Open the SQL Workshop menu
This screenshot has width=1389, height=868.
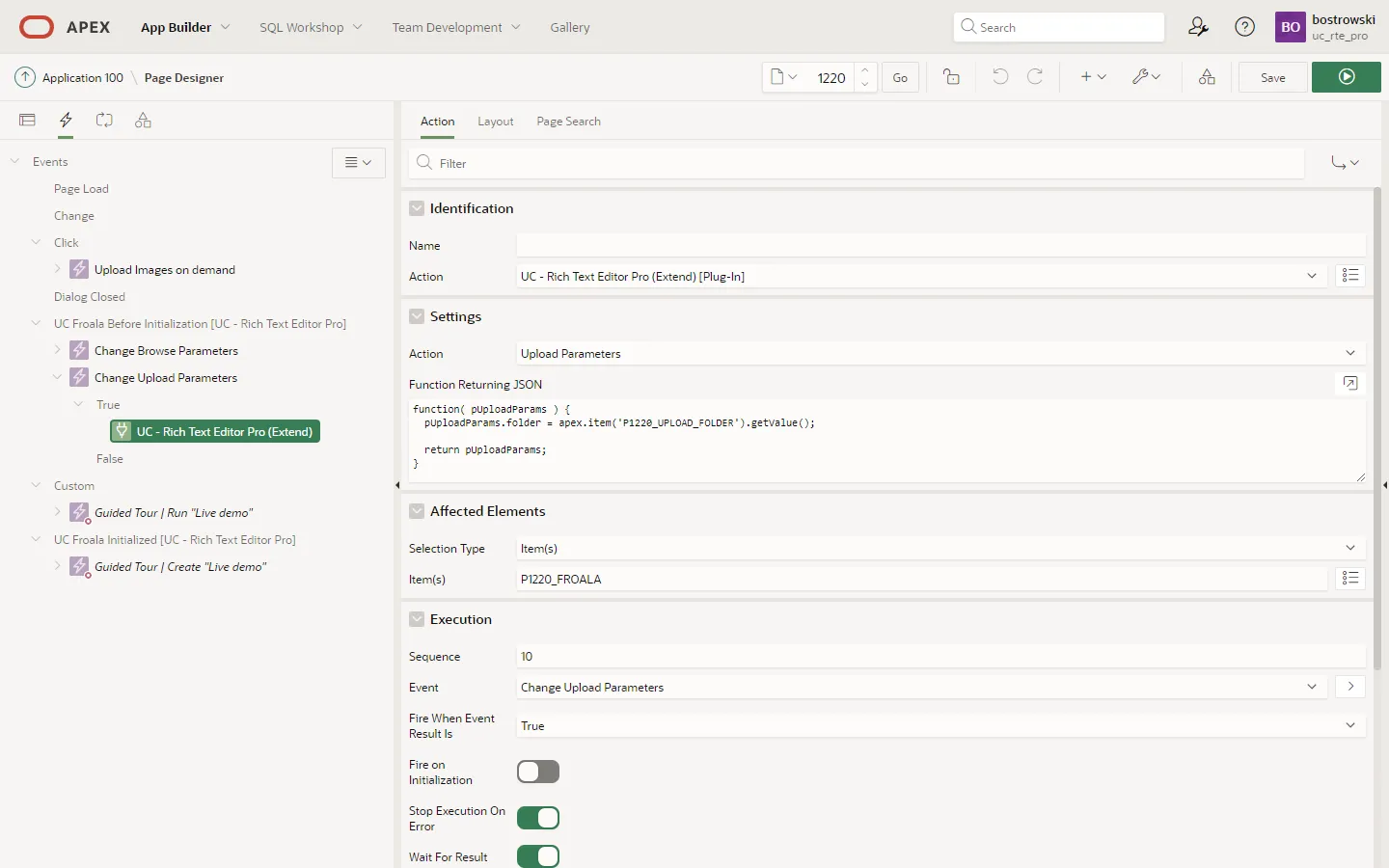pos(311,27)
